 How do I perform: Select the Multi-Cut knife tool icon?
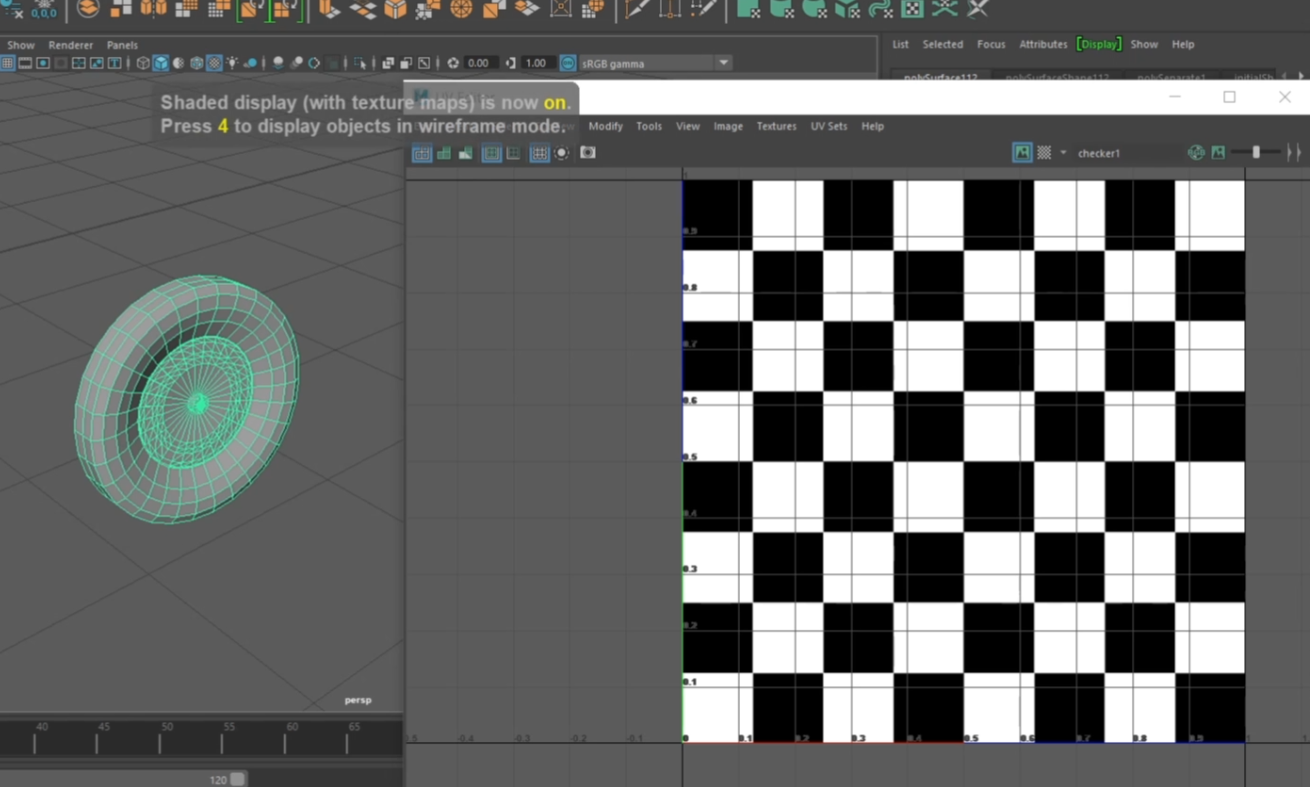click(x=636, y=9)
